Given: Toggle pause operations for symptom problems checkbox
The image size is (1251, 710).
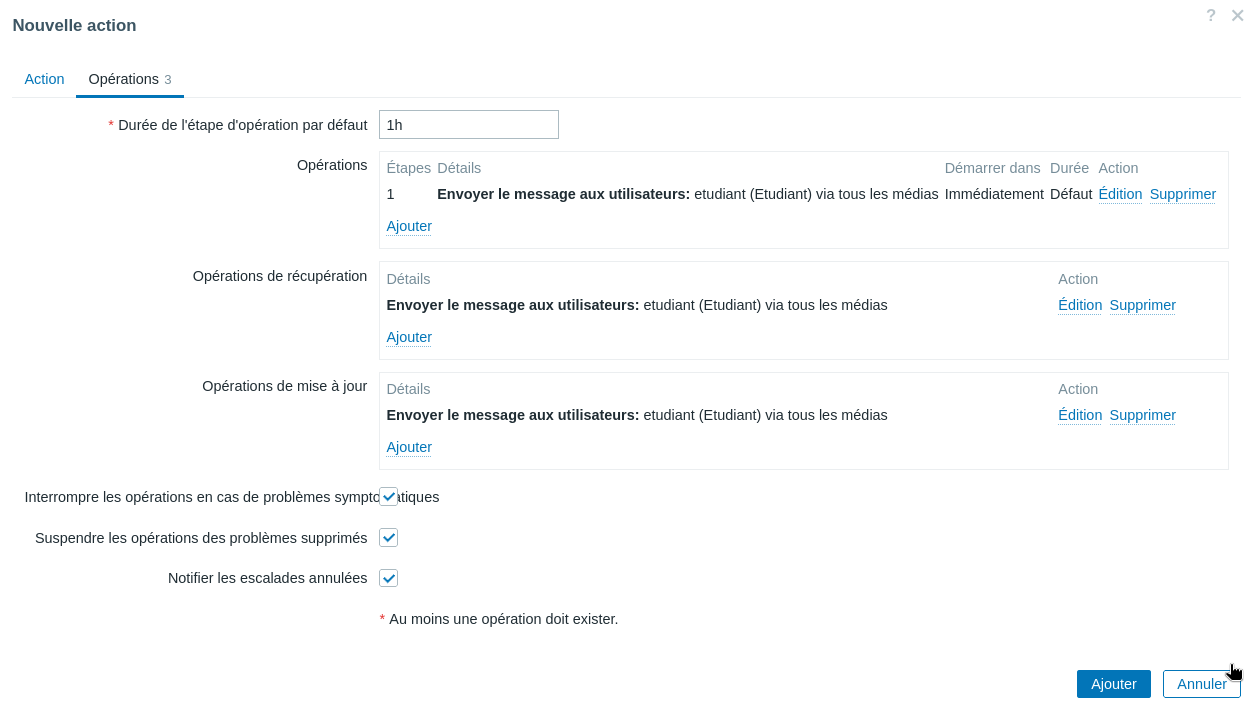Looking at the screenshot, I should [389, 497].
